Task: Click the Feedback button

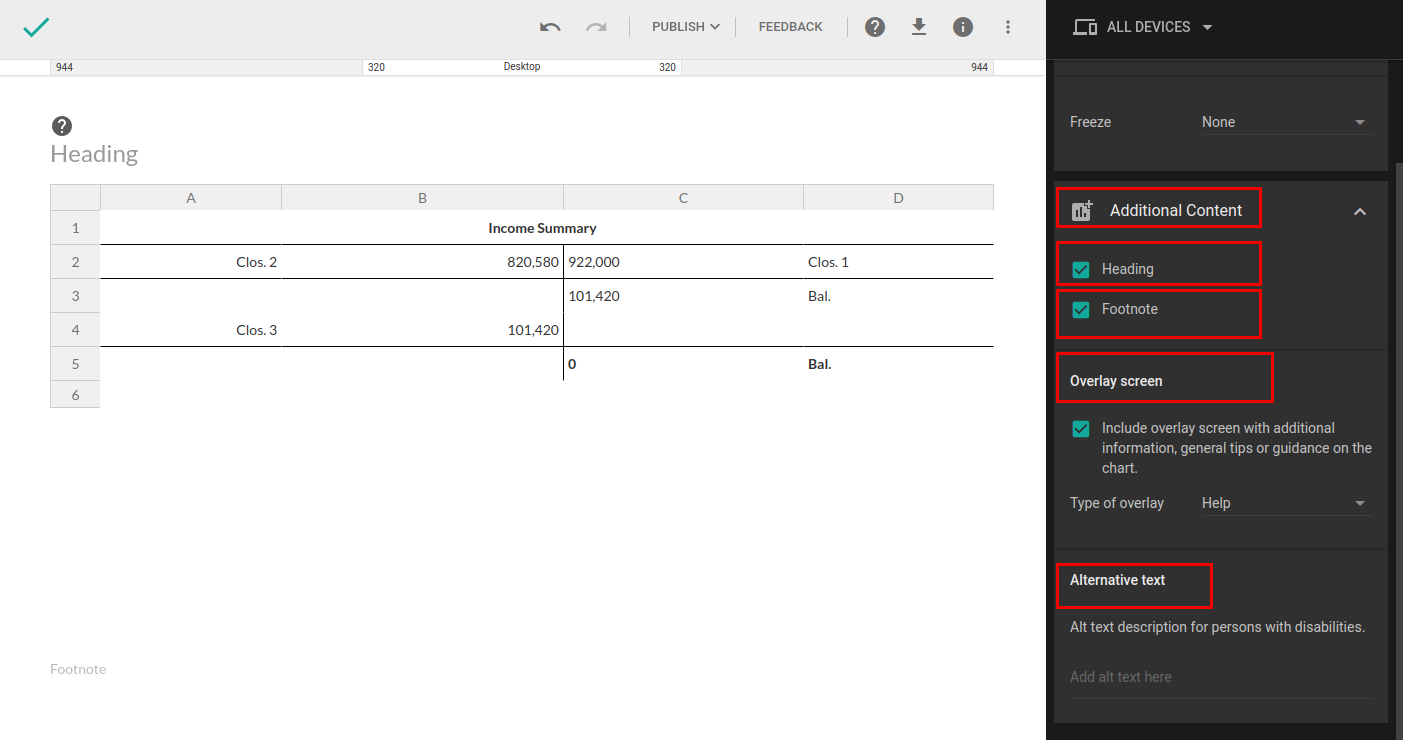Action: click(790, 27)
